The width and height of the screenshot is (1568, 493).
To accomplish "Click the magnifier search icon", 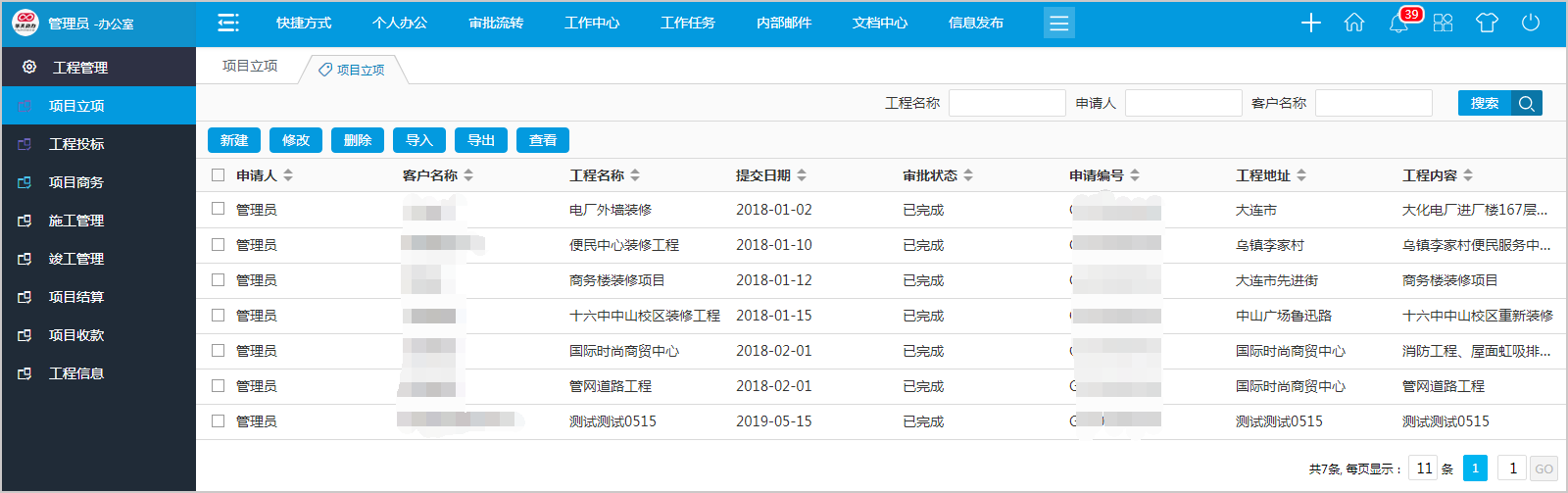I will point(1527,103).
